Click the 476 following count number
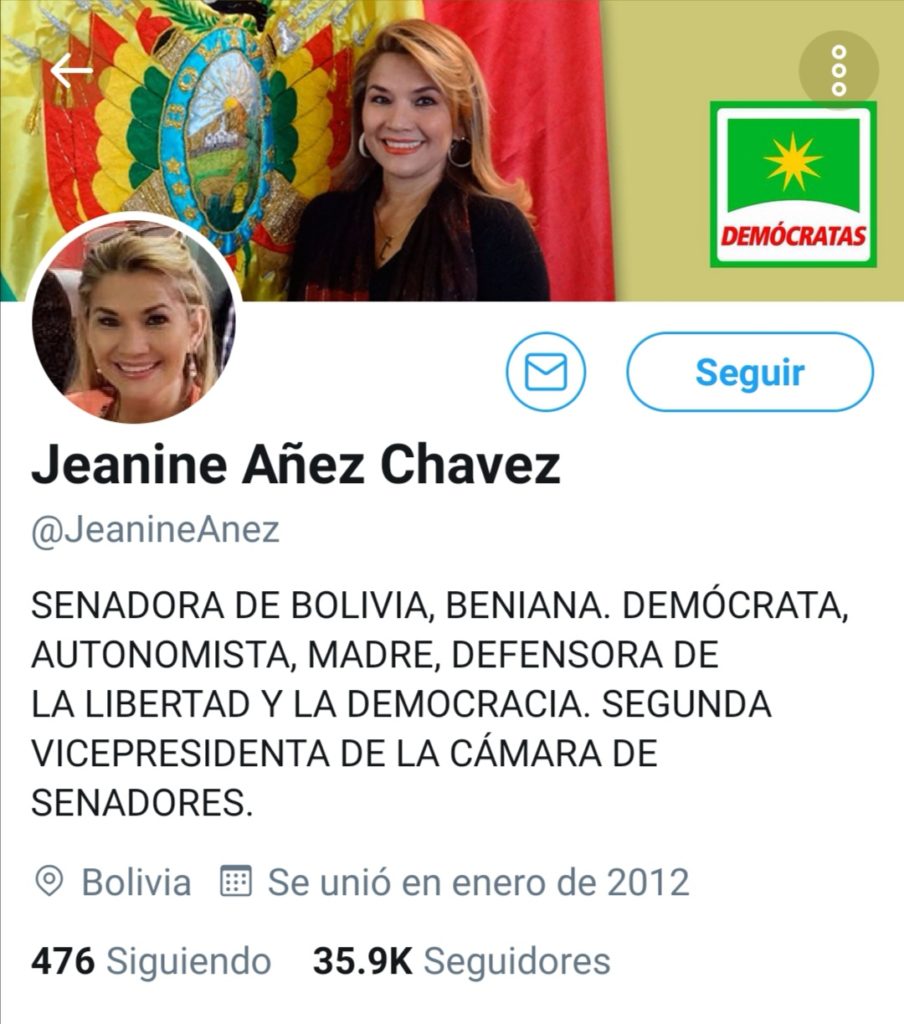Viewport: 904px width, 1024px height. pos(63,961)
